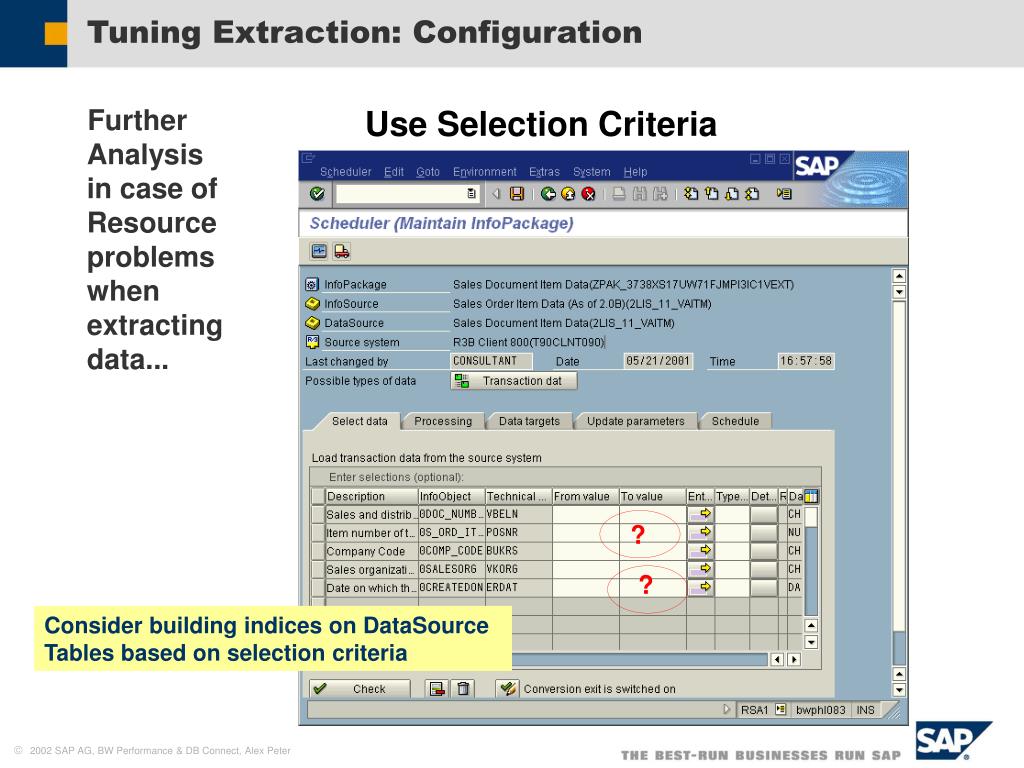This screenshot has height=768, width=1024.
Task: Click the Description column header
Action: pos(371,496)
